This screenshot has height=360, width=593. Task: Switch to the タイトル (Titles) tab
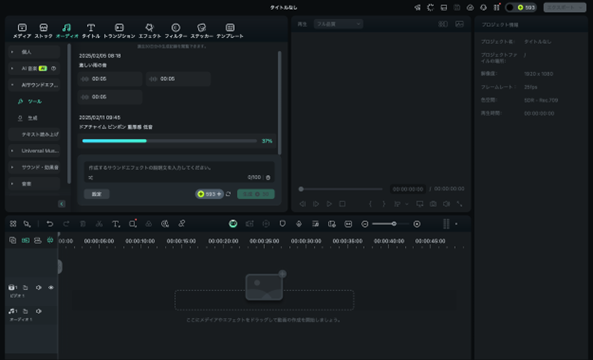pyautogui.click(x=91, y=31)
